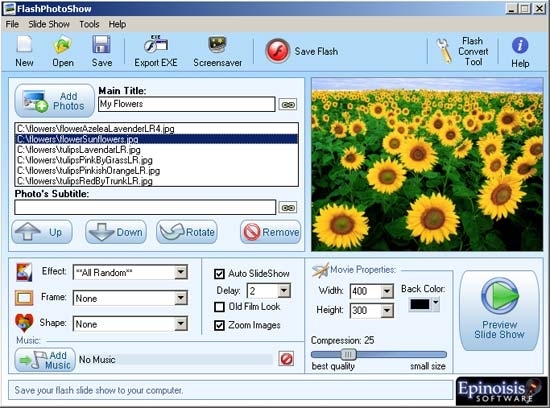Image resolution: width=550 pixels, height=408 pixels.
Task: Click the Frame icon
Action: tap(24, 298)
